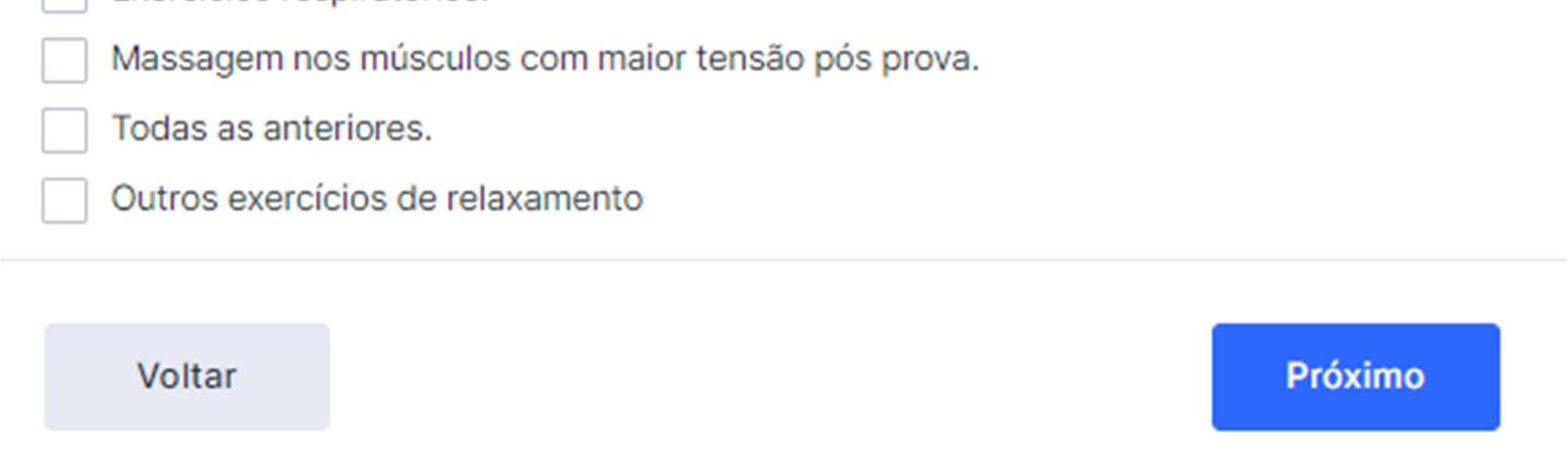This screenshot has width=1568, height=459.
Task: Check the Massagem nos músculos checkbox
Action: click(x=64, y=60)
